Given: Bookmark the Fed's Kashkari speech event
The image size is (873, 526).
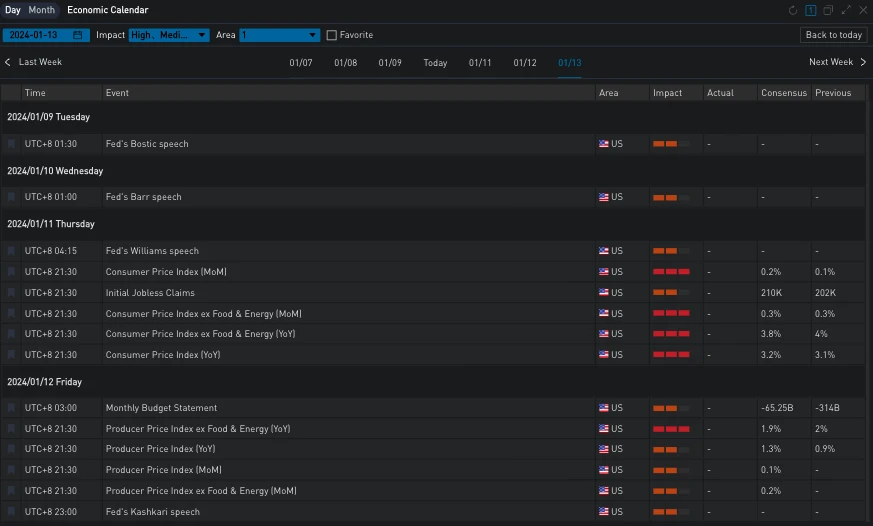Looking at the screenshot, I should (12, 512).
